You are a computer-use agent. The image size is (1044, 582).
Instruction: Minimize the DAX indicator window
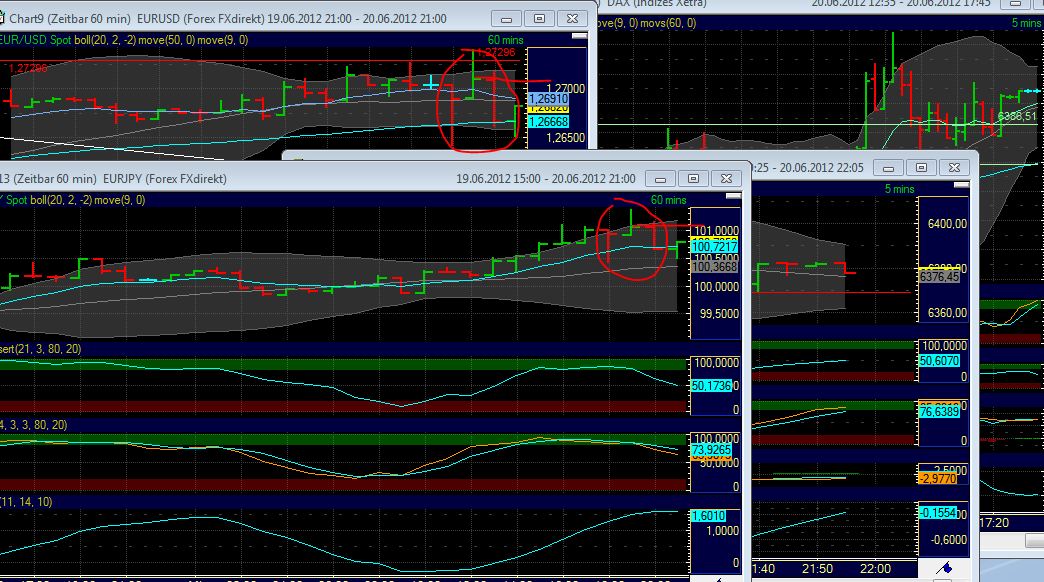tap(887, 167)
